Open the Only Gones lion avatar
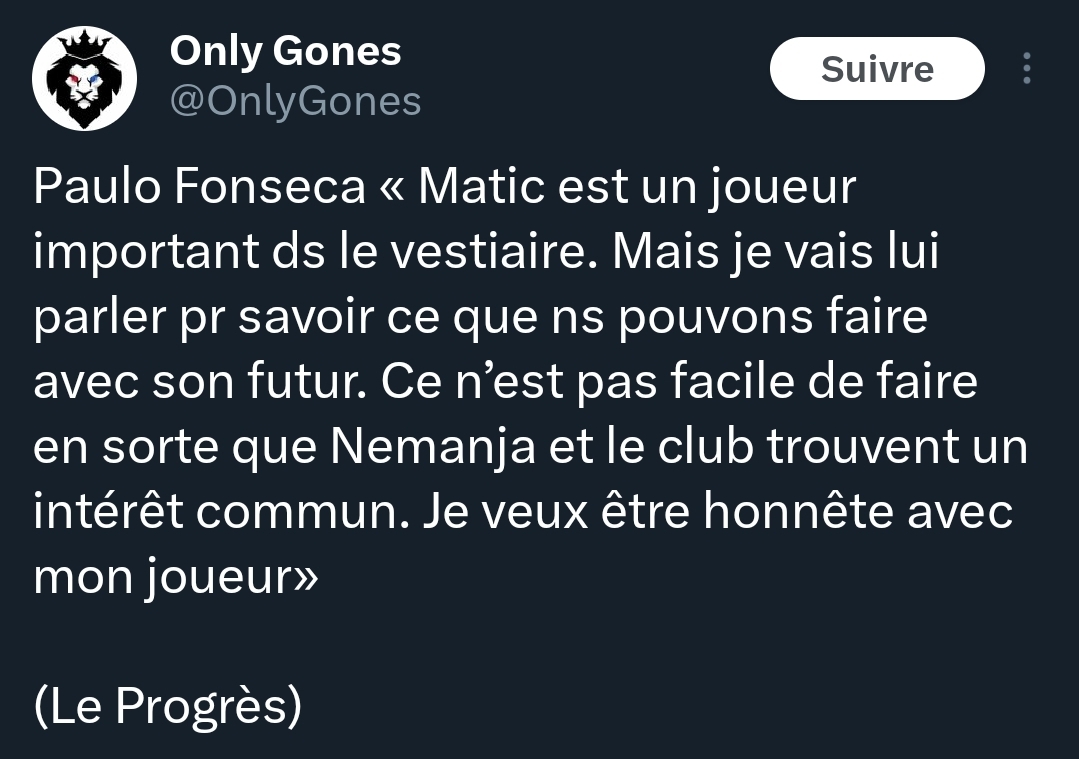The image size is (1079, 759). [84, 78]
